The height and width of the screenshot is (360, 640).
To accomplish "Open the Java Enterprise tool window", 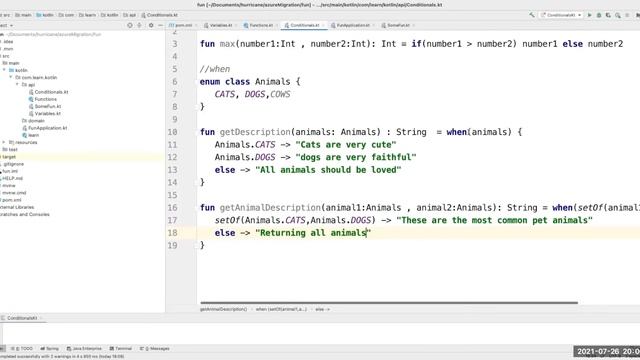I will (84, 349).
